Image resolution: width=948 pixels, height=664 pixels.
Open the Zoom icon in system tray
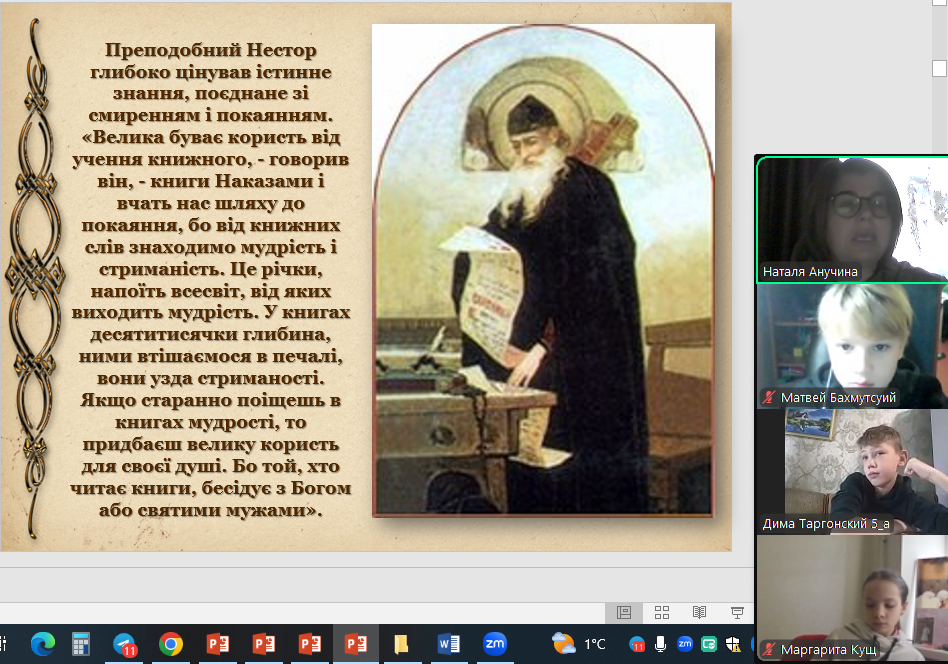(x=684, y=643)
